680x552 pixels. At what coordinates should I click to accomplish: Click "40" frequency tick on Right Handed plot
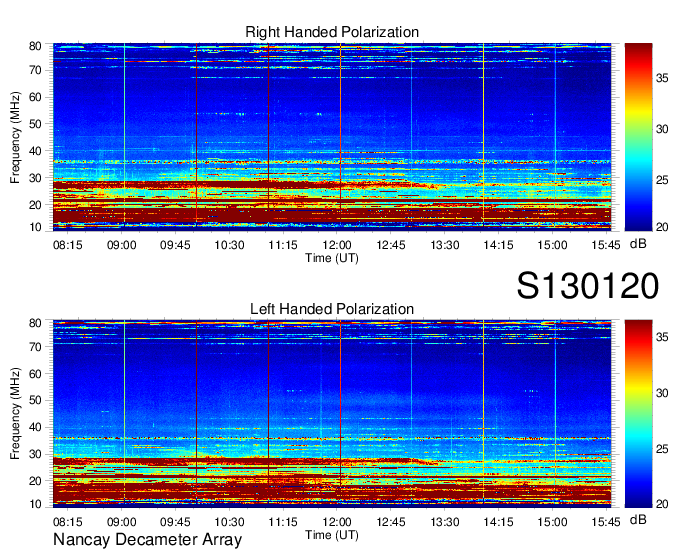click(x=35, y=151)
